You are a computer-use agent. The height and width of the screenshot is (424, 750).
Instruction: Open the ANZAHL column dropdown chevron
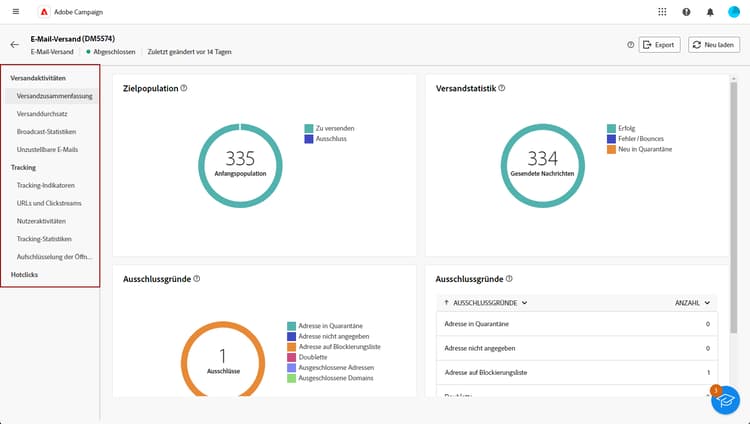tap(707, 303)
